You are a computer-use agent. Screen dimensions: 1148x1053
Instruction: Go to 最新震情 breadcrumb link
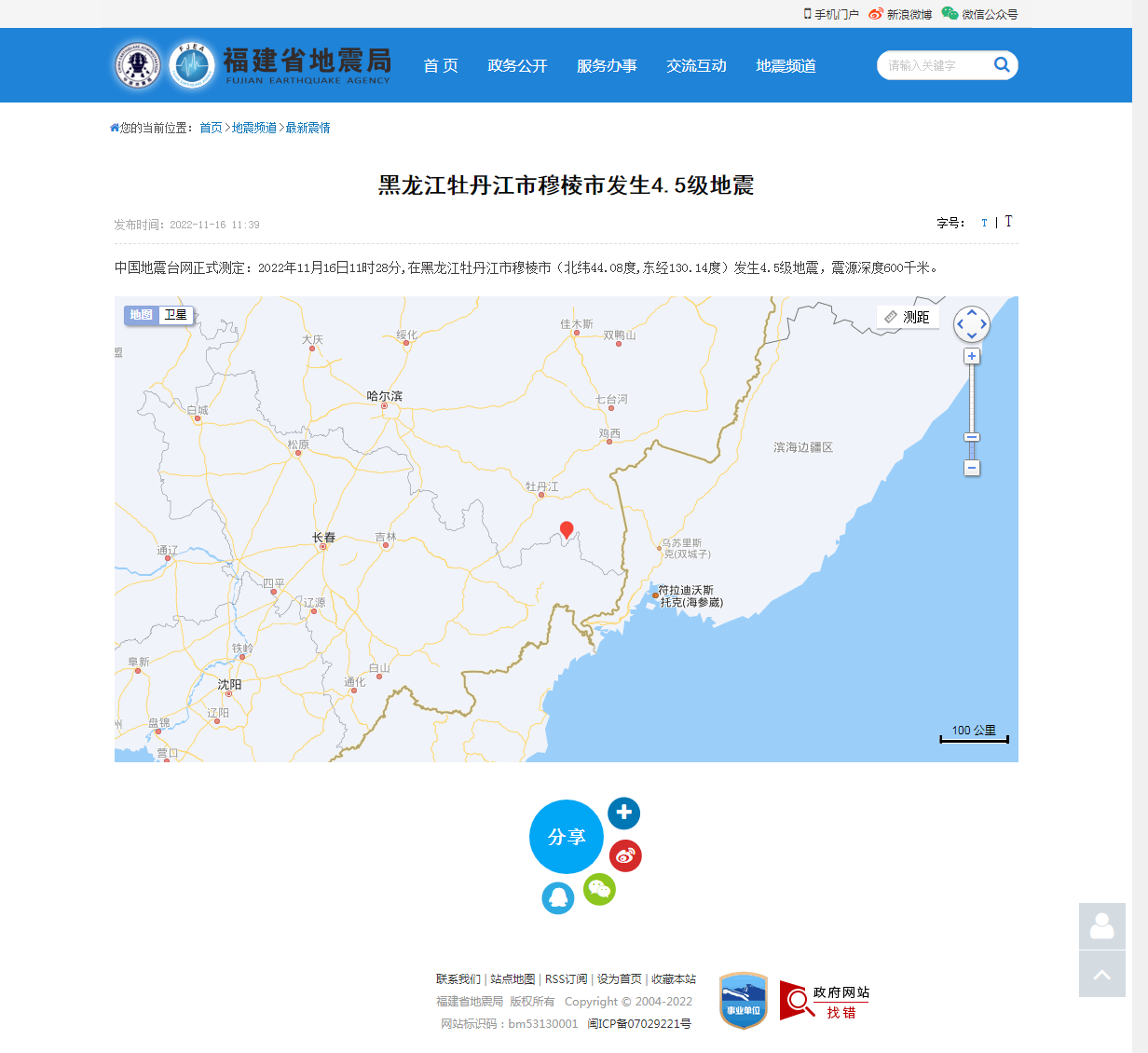click(307, 128)
